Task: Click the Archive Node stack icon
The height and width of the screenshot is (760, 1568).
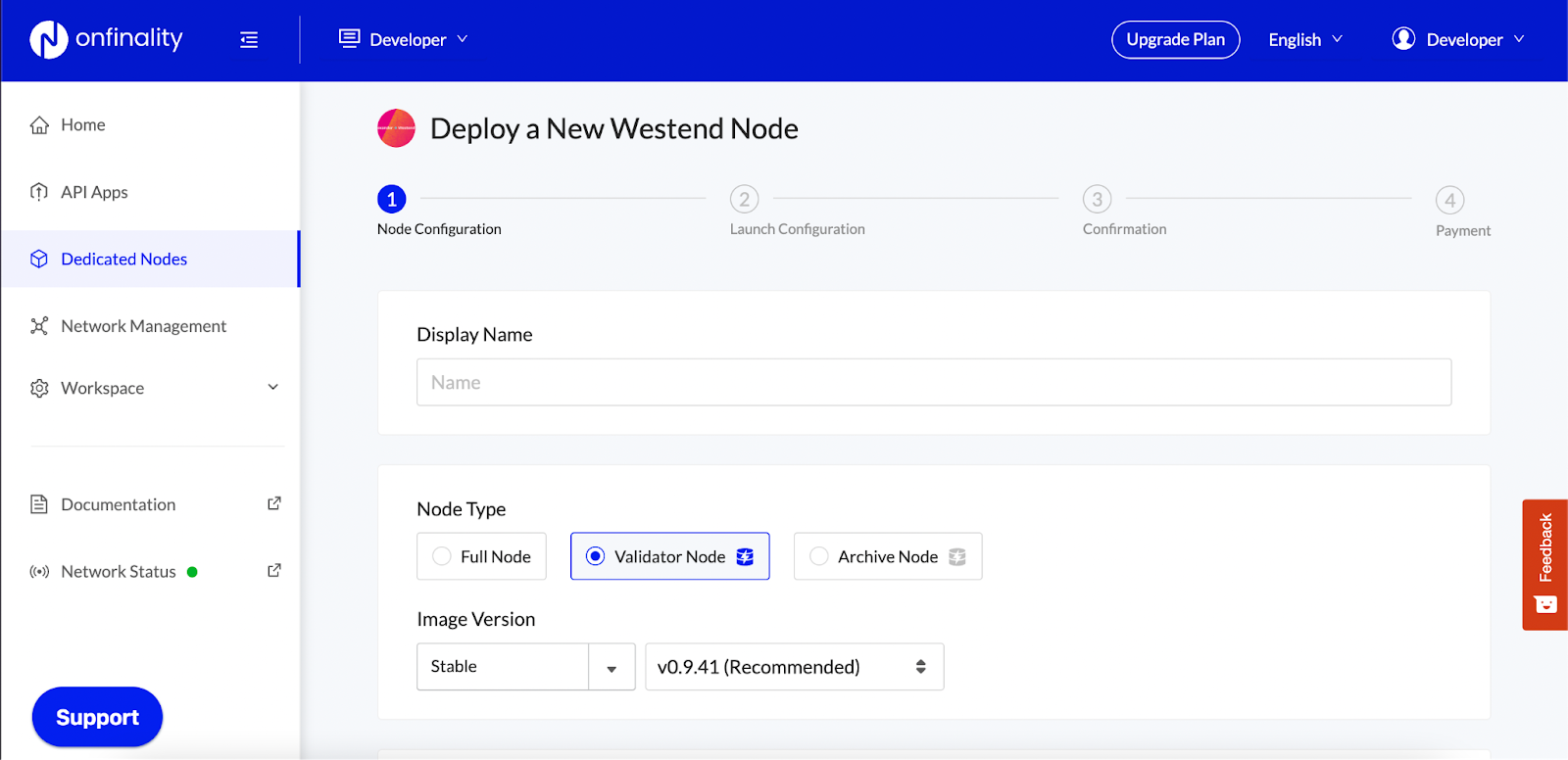Action: coord(957,556)
